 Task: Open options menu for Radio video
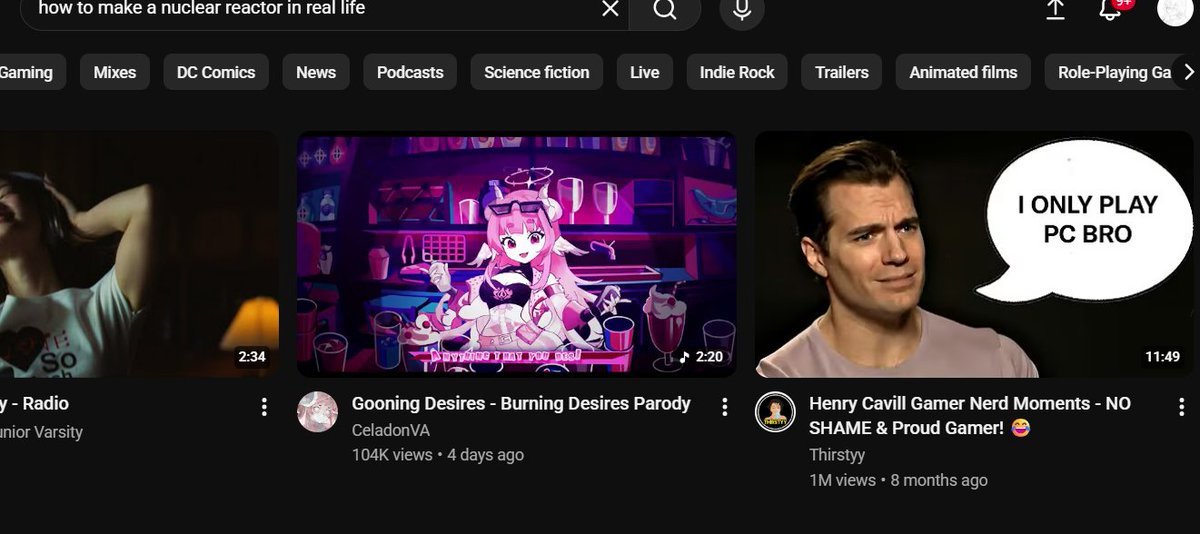(264, 406)
